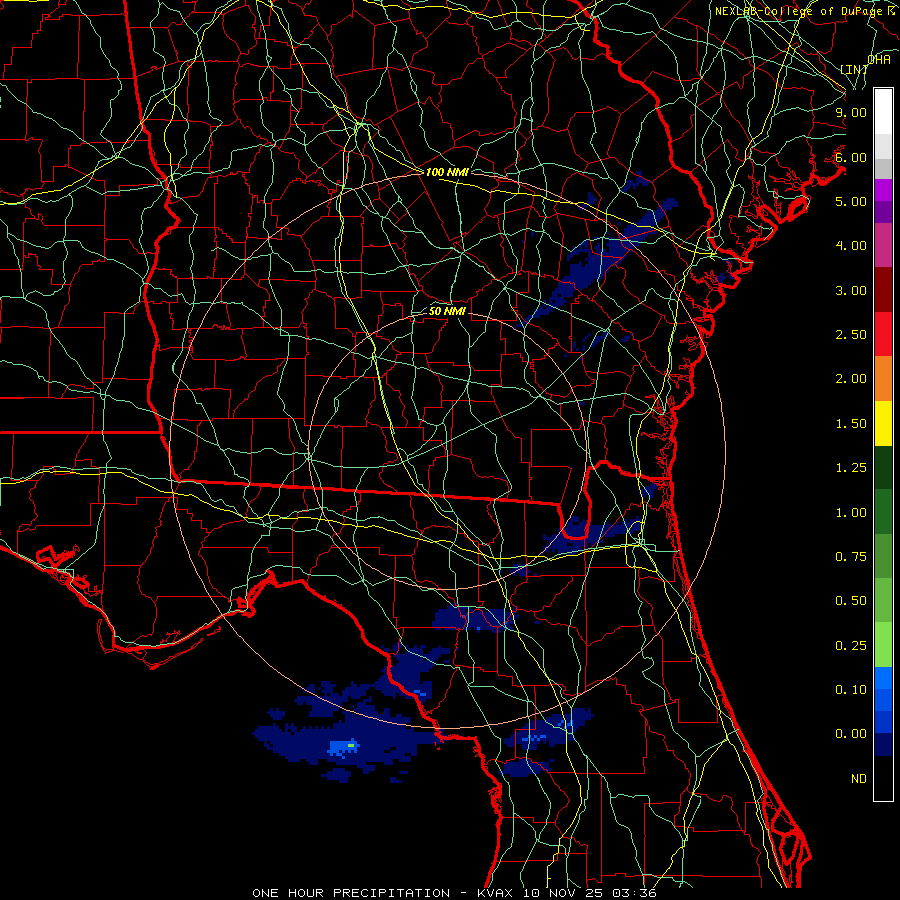Click the white swatch atop the color scale
The image size is (900, 900).
883,111
